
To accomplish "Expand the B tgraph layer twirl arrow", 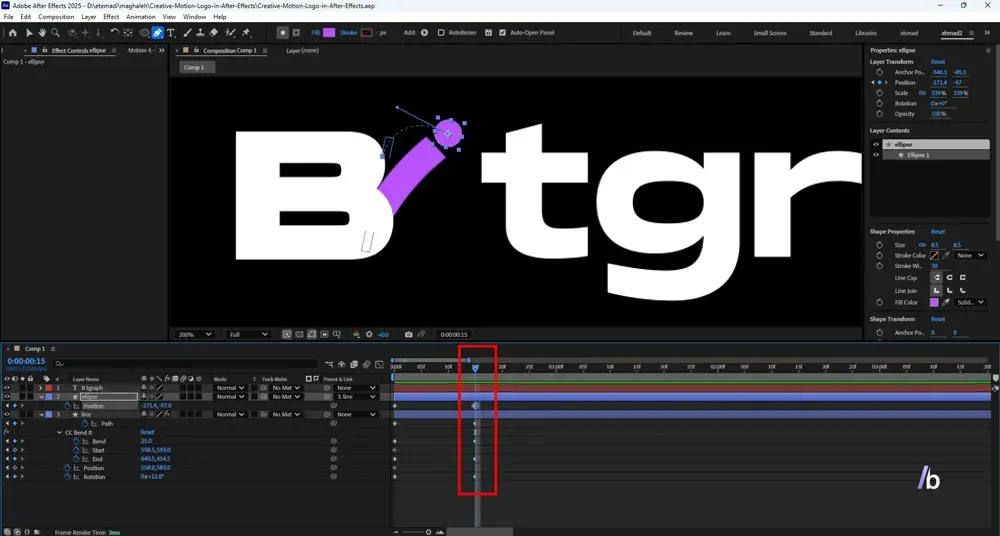I will tap(40, 388).
